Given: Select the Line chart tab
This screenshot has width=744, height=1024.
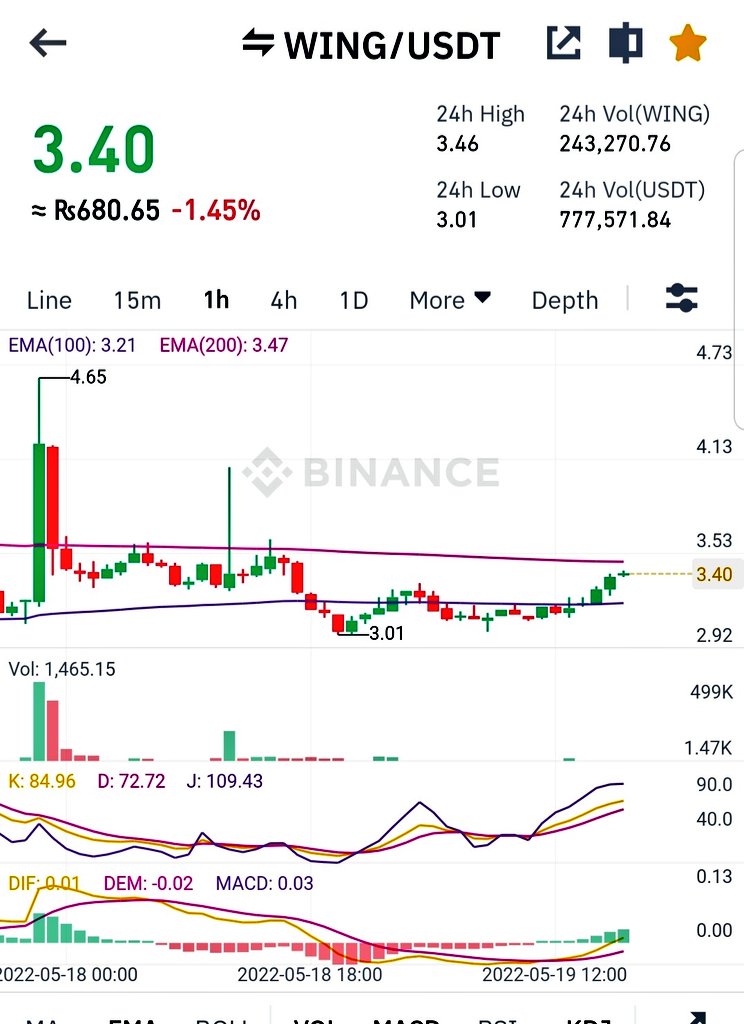Looking at the screenshot, I should point(49,300).
